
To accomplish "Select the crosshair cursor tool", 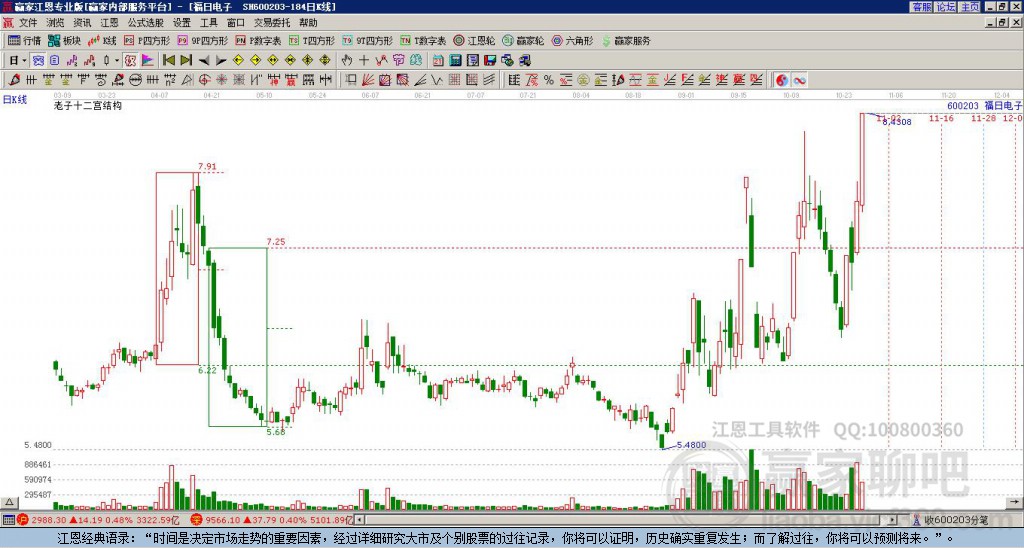I will pyautogui.click(x=364, y=61).
